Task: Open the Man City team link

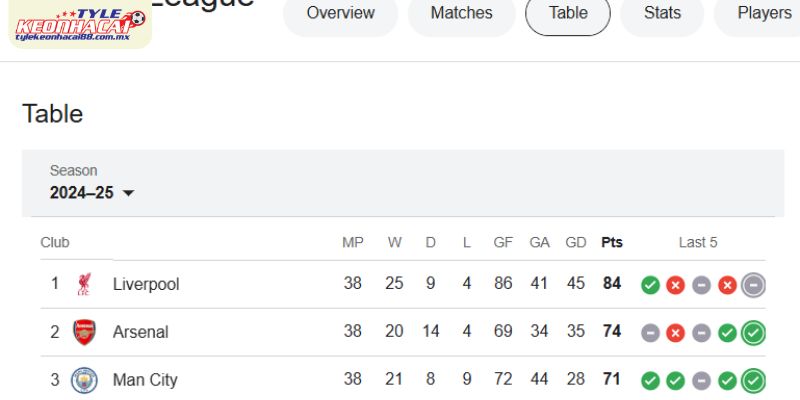Action: point(145,380)
